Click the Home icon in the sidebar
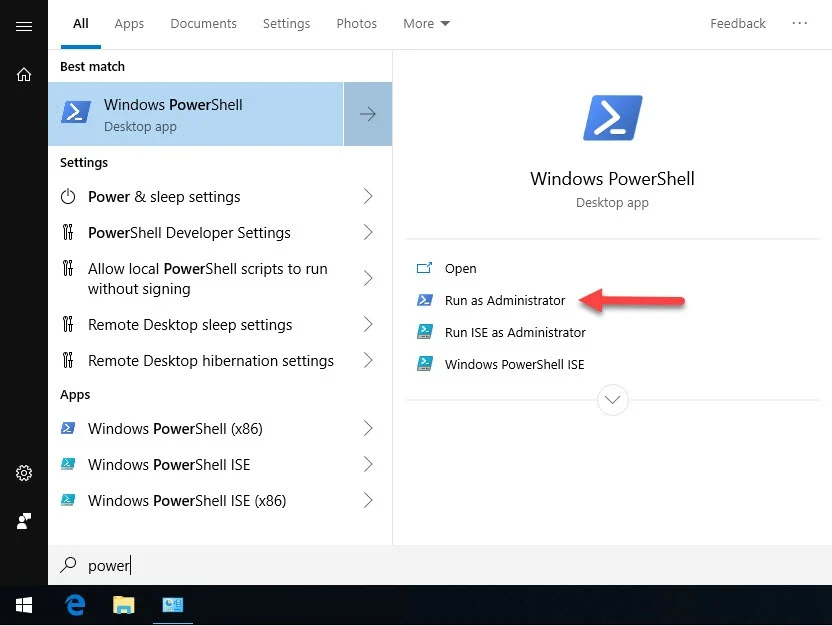The height and width of the screenshot is (626, 832). coord(24,74)
